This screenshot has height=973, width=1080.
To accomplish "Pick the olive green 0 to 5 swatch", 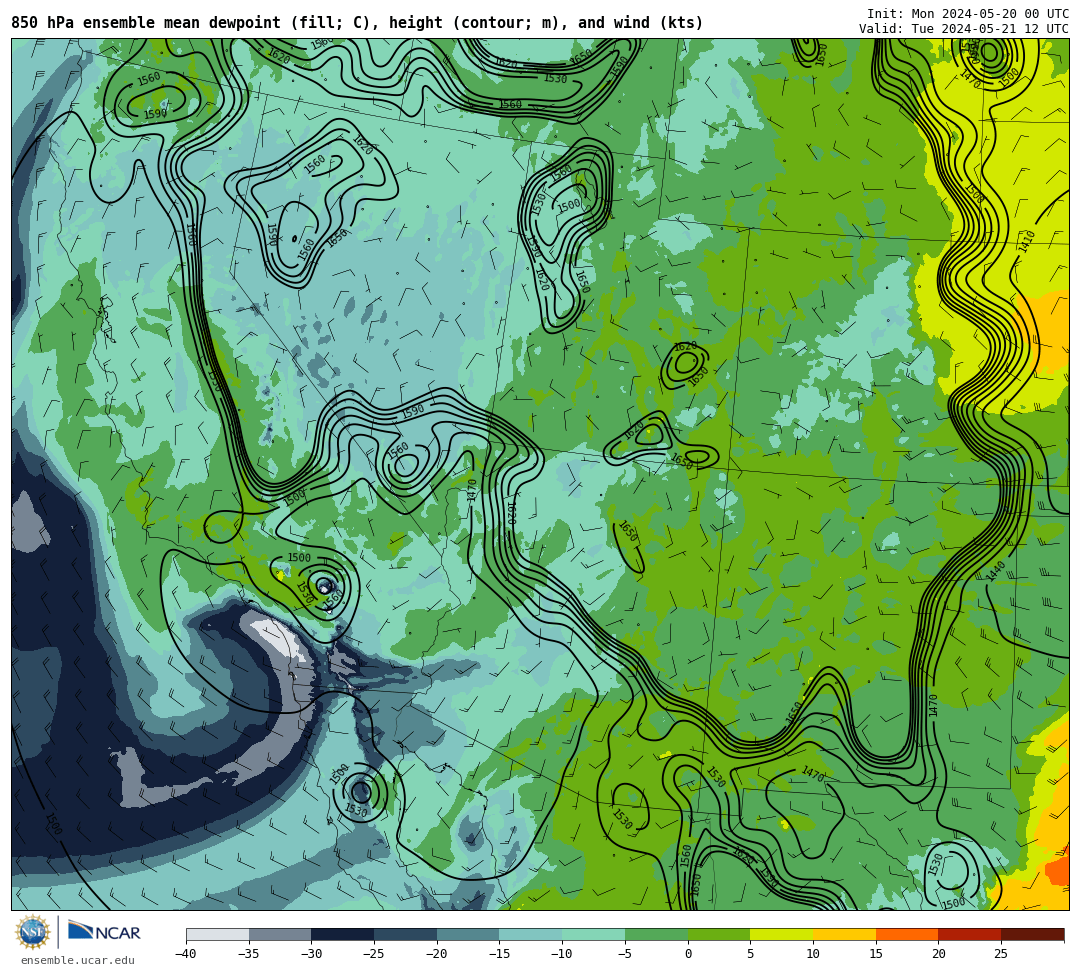I will pyautogui.click(x=719, y=934).
